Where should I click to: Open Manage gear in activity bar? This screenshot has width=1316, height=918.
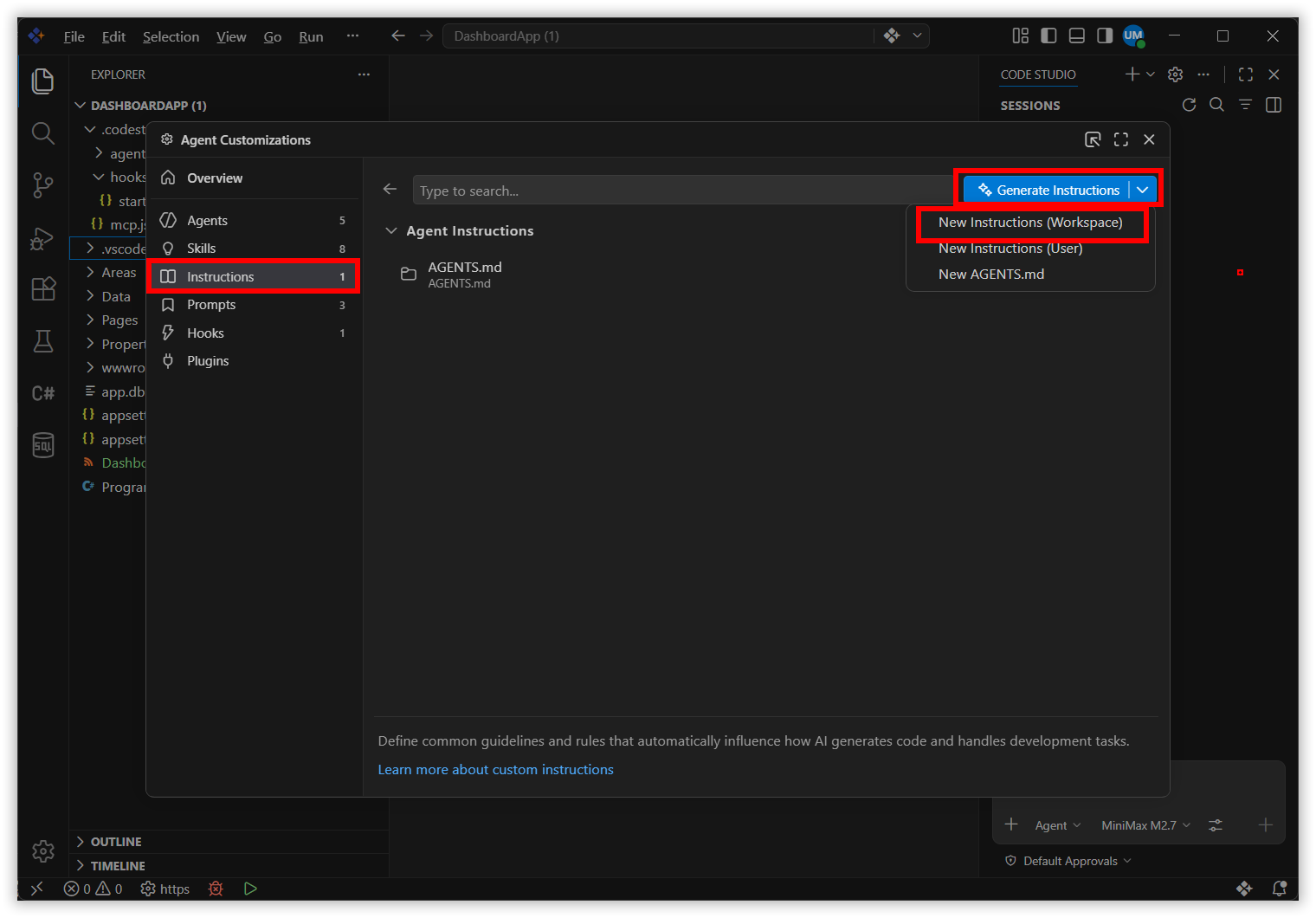pos(42,851)
